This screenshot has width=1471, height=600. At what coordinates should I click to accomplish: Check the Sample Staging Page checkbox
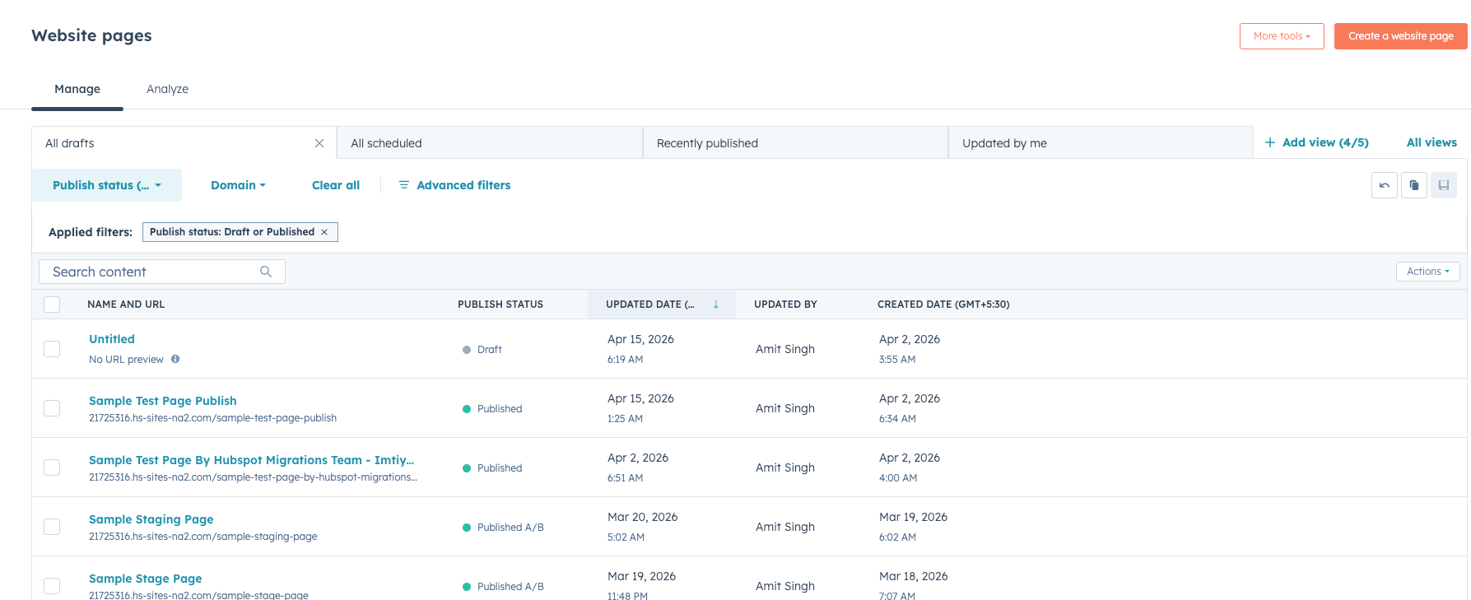52,527
